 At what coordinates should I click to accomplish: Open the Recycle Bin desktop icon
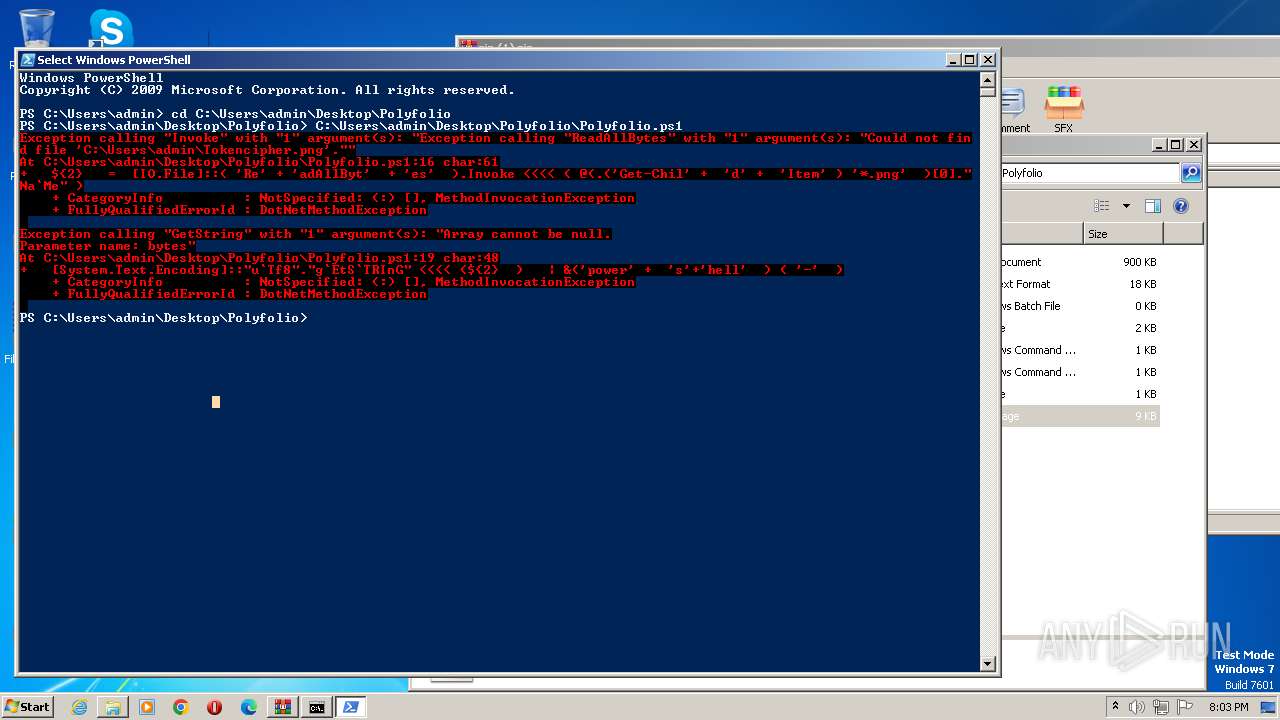37,27
